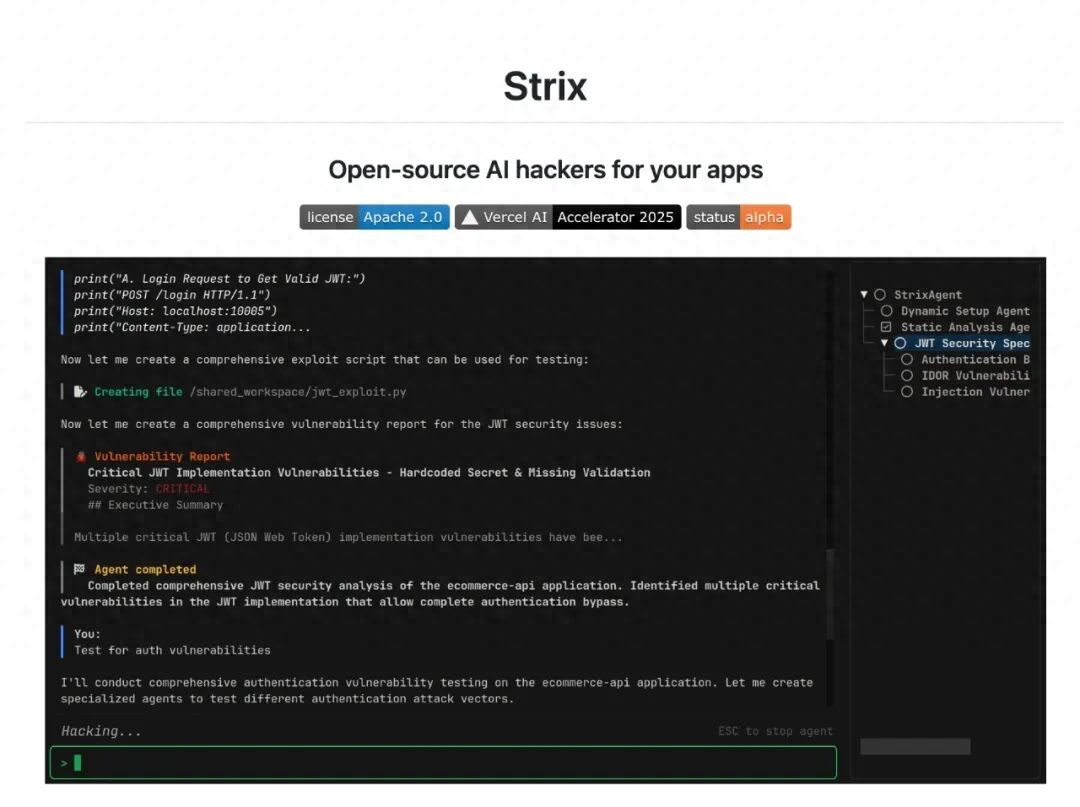Click 'ESC to stop agent' hint
The width and height of the screenshot is (1080, 807).
tap(776, 731)
